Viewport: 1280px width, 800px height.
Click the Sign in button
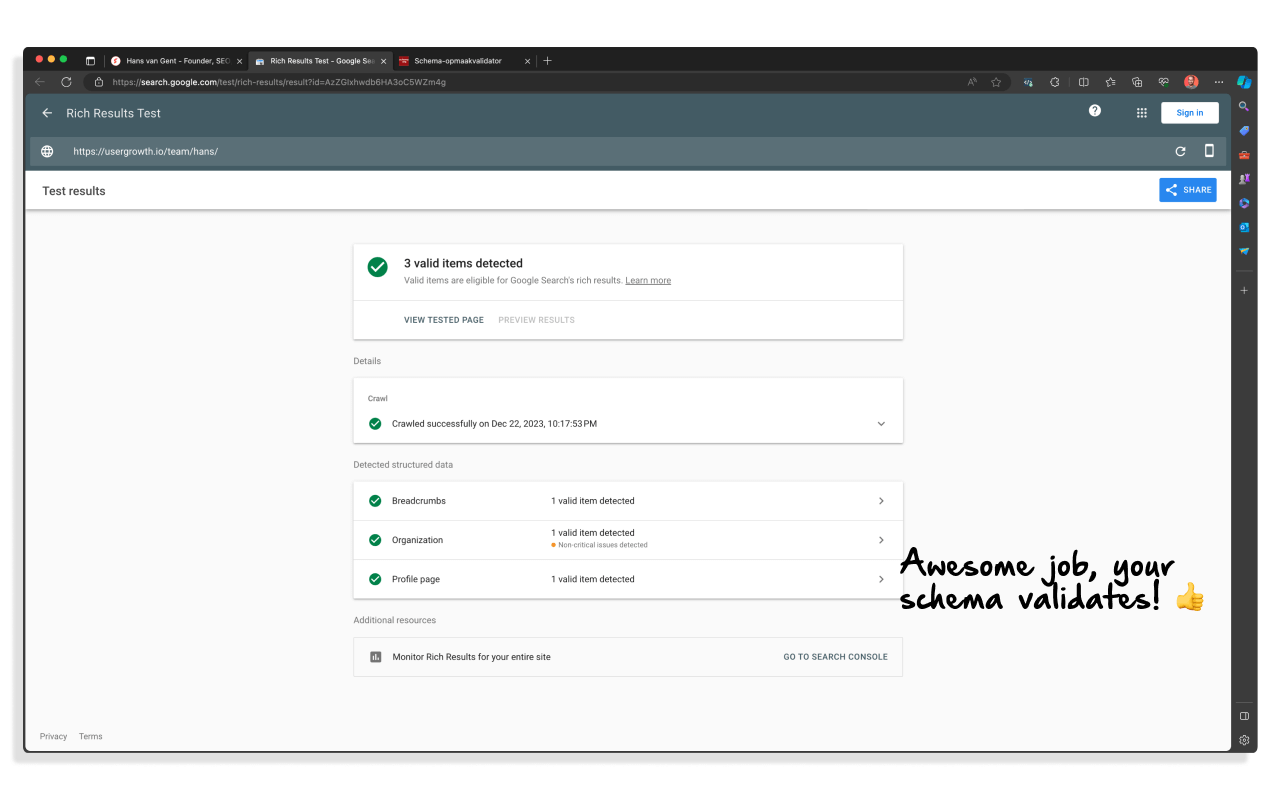tap(1190, 113)
